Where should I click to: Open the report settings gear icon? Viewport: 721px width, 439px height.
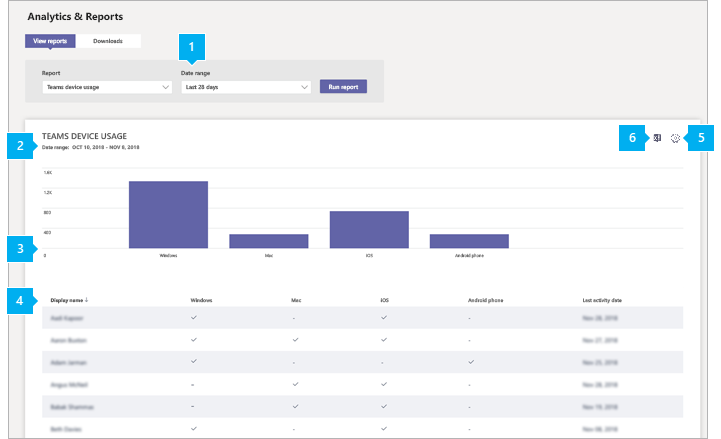(x=675, y=138)
